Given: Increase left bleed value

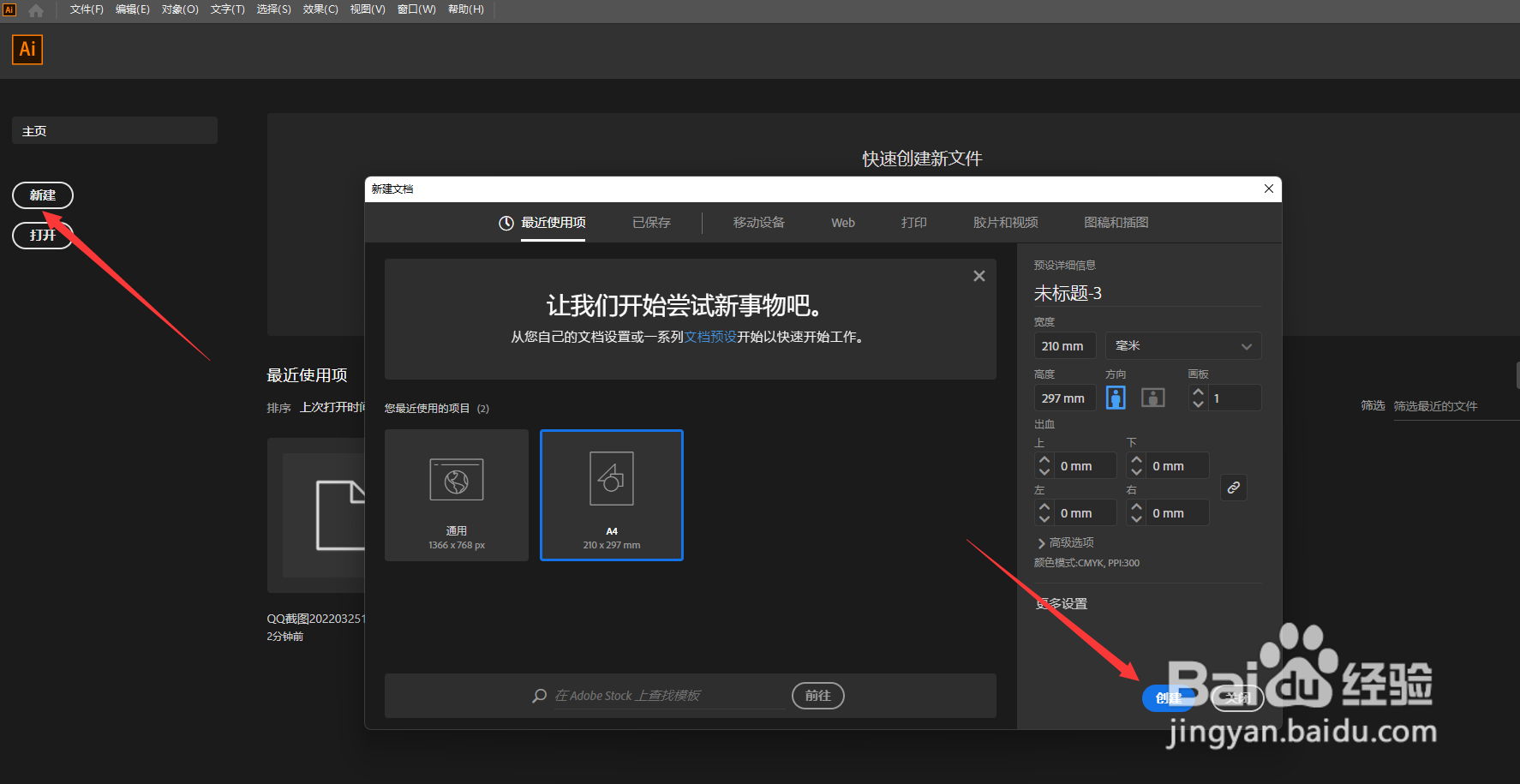Looking at the screenshot, I should click(x=1044, y=507).
